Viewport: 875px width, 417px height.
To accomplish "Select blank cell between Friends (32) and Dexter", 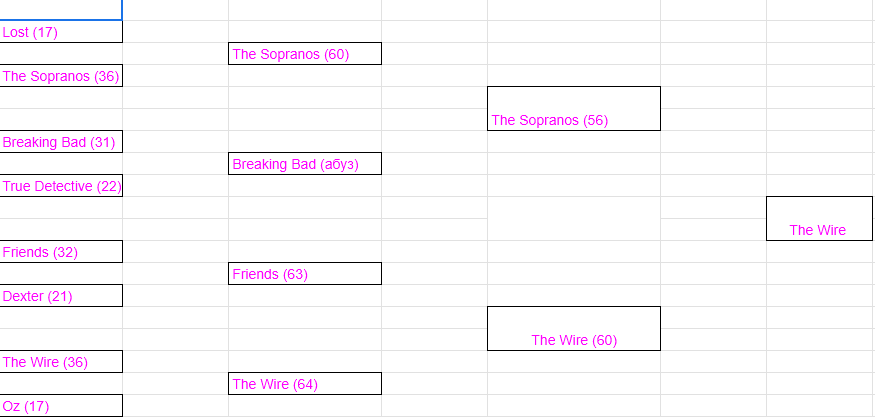I will click(61, 274).
